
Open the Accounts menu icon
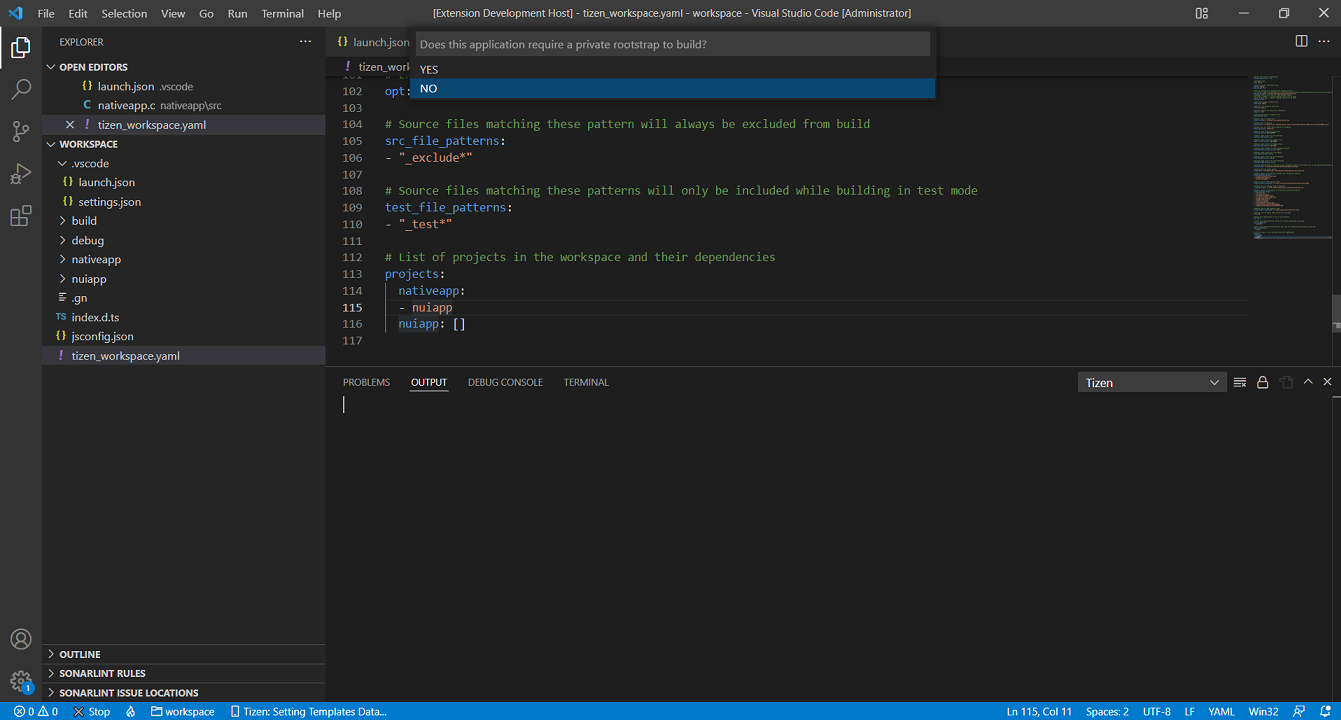tap(21, 639)
